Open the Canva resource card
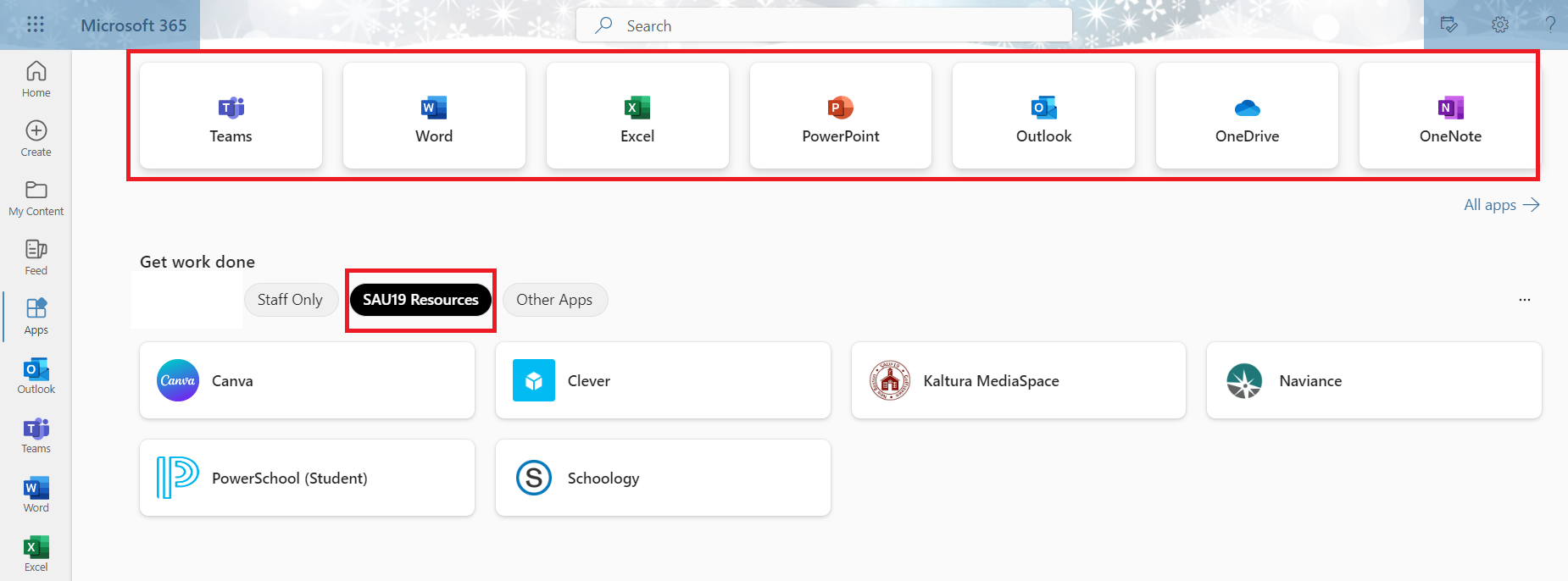Image resolution: width=1568 pixels, height=581 pixels. tap(307, 380)
